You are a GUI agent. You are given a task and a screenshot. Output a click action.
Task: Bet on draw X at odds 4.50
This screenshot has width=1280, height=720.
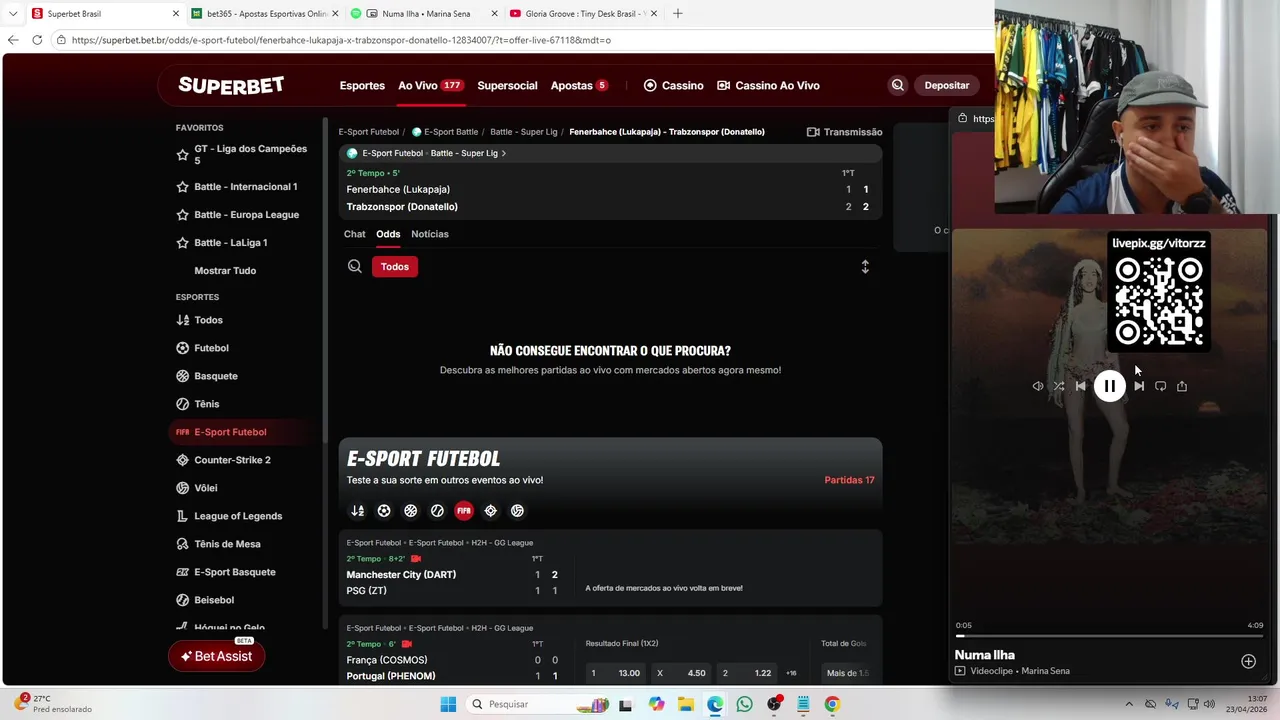681,673
